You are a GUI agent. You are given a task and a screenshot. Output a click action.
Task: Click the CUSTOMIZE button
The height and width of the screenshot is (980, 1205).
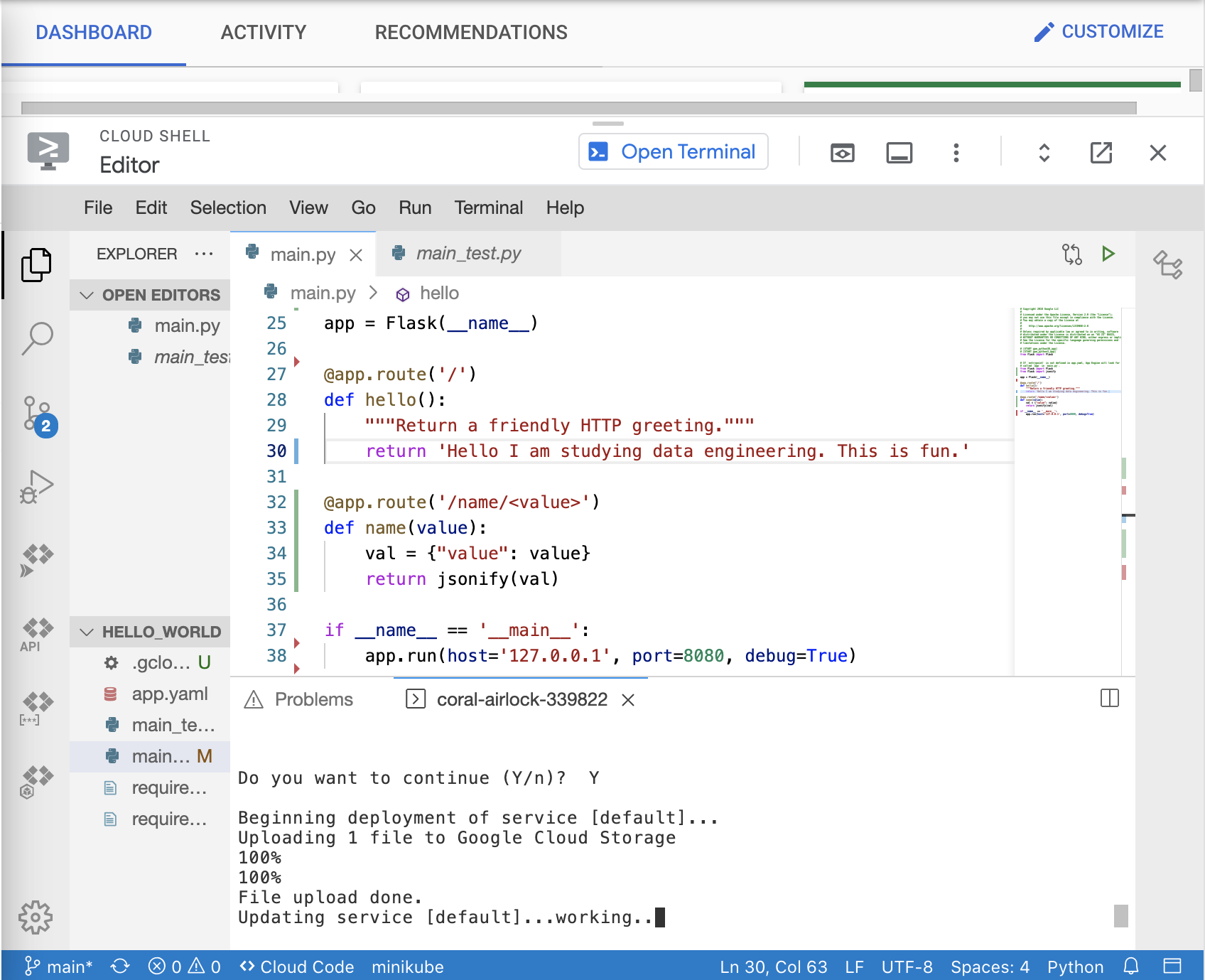[x=1098, y=31]
